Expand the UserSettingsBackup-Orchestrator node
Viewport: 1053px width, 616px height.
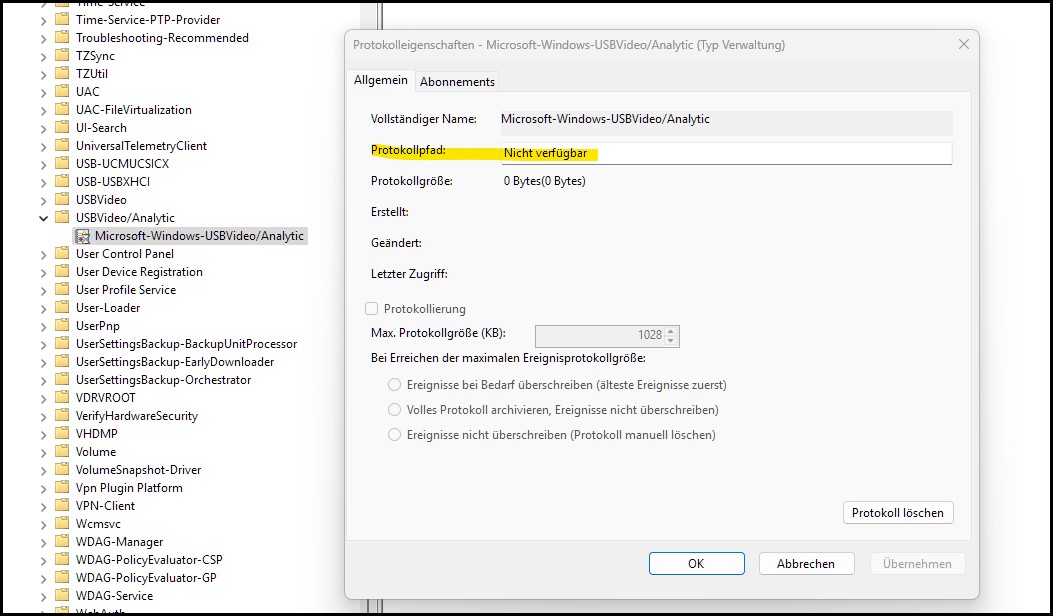pyautogui.click(x=44, y=380)
